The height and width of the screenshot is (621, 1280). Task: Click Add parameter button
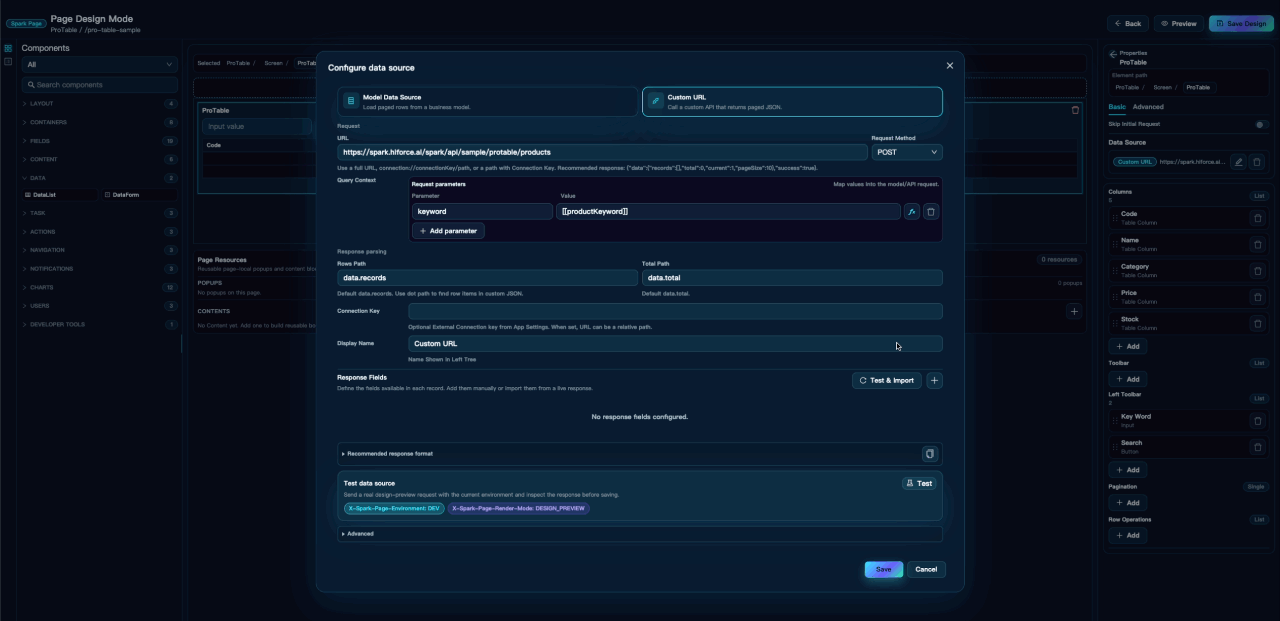[448, 231]
